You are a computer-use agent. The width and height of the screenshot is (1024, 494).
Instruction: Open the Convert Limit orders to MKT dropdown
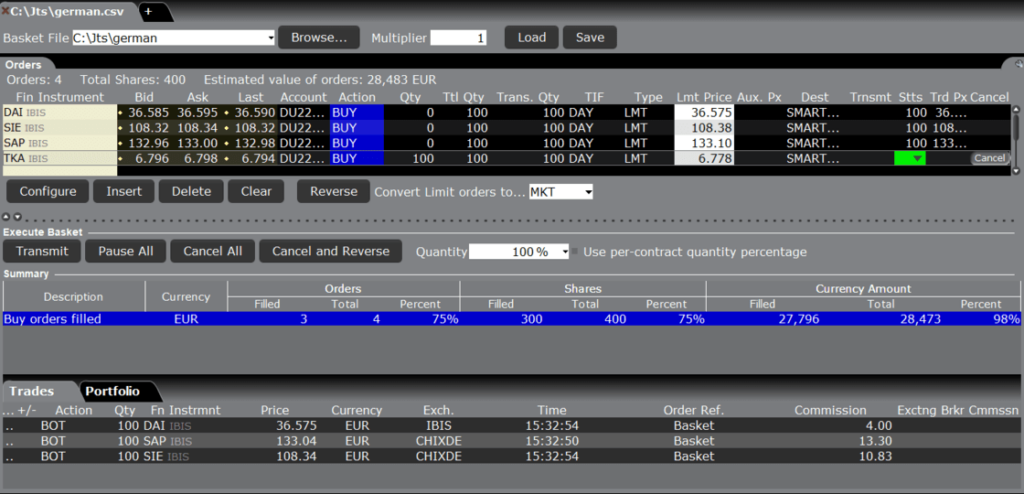pyautogui.click(x=588, y=192)
